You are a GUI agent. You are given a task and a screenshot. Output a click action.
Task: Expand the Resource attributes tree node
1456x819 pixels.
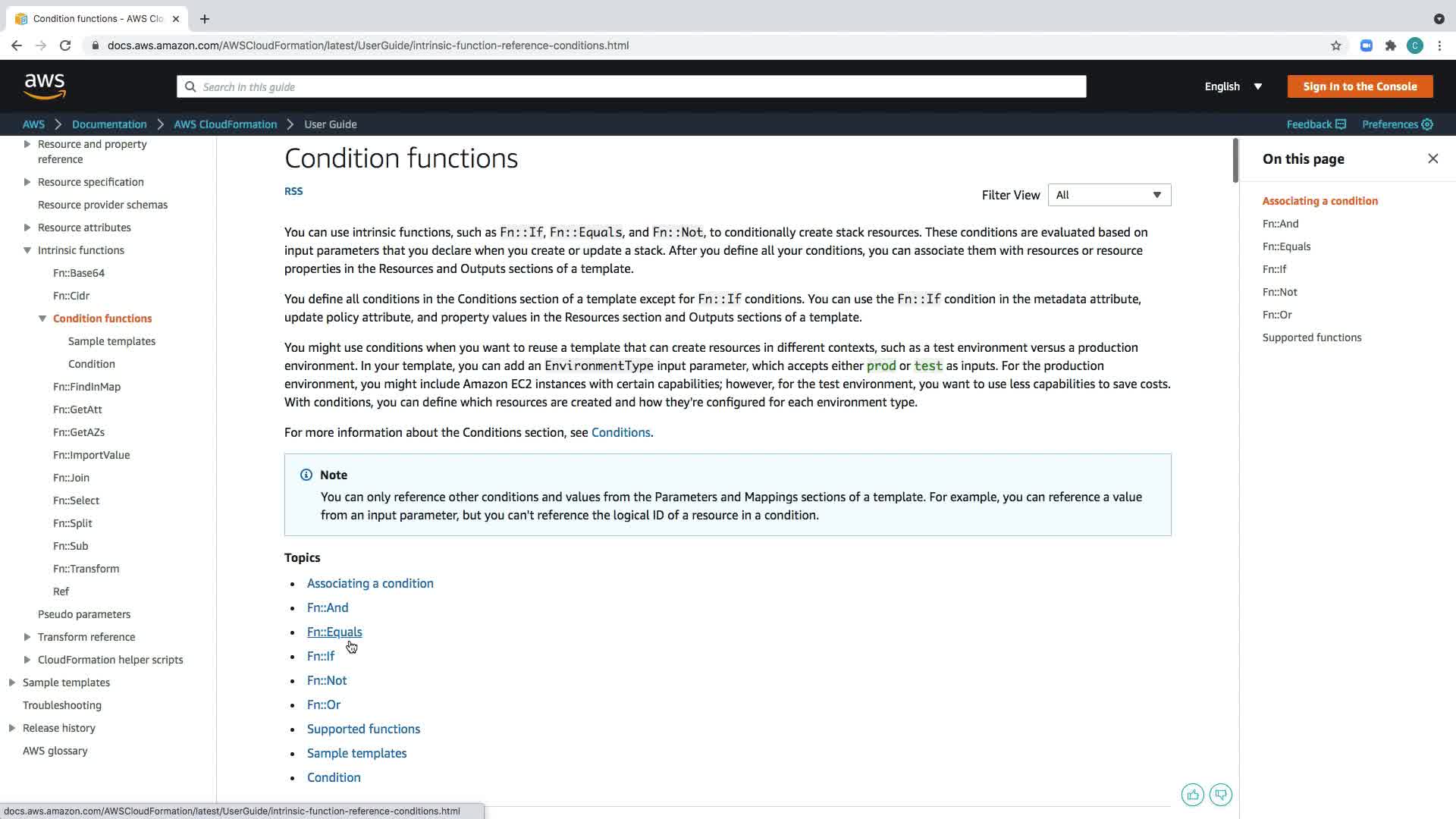[27, 227]
